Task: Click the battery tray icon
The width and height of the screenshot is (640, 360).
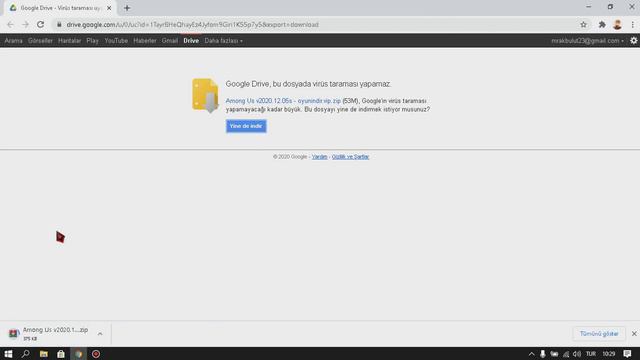Action: [554, 354]
